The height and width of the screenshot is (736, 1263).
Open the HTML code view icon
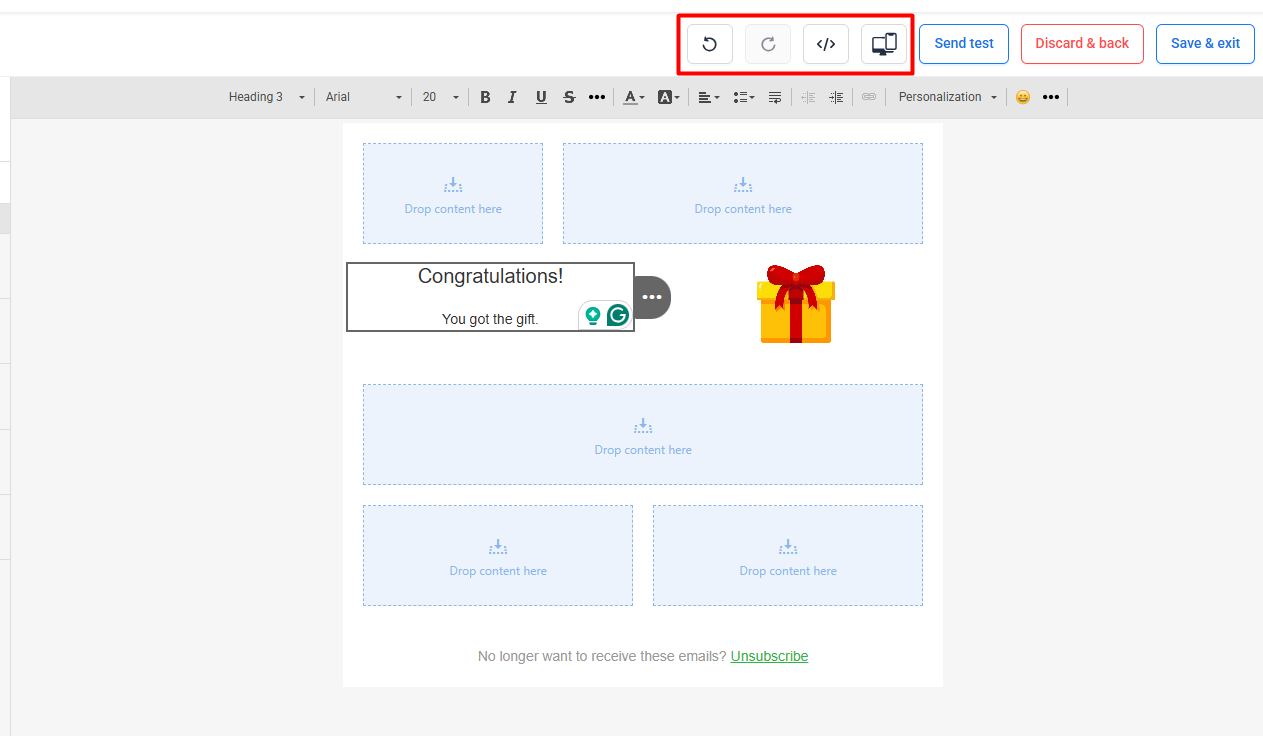pyautogui.click(x=826, y=44)
